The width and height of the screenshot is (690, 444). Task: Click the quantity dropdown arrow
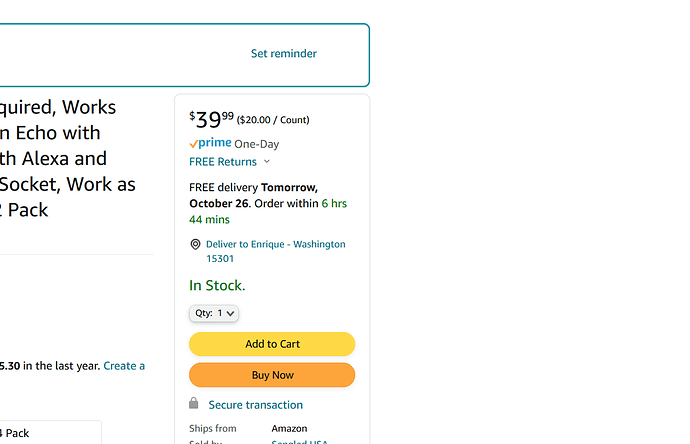tap(230, 313)
